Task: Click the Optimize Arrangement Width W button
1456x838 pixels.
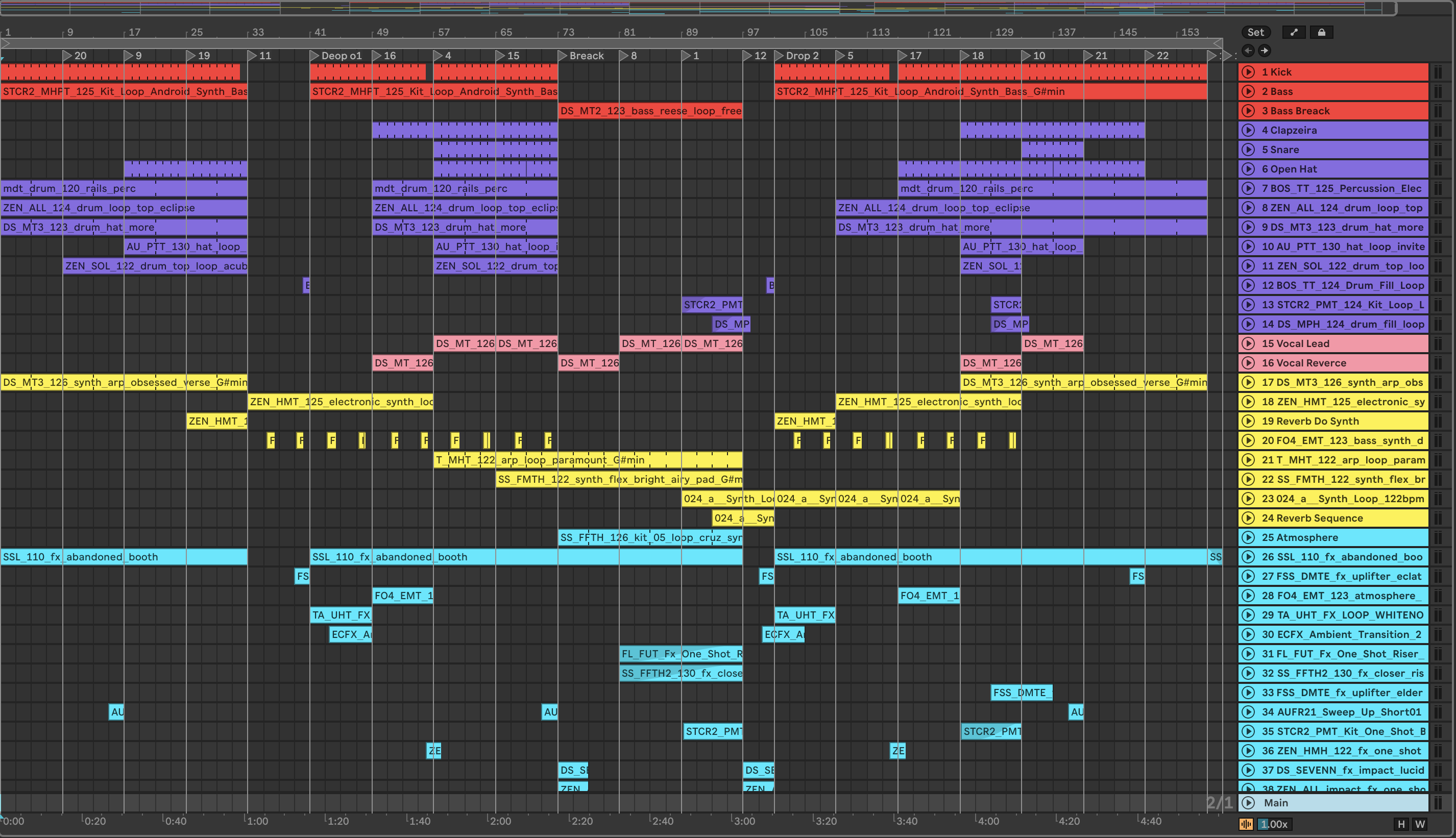Action: 1420,824
